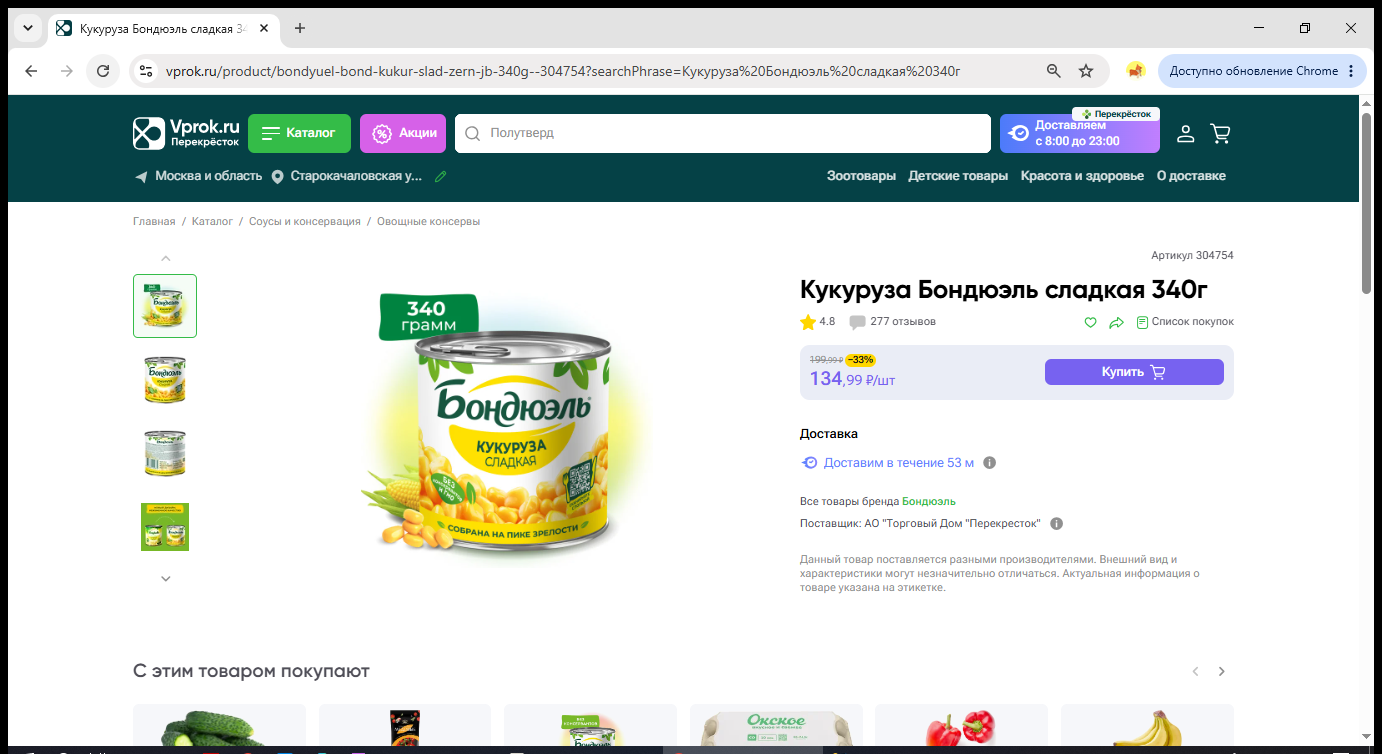This screenshot has width=1382, height=754.
Task: Open the user profile icon in header
Action: (1185, 133)
